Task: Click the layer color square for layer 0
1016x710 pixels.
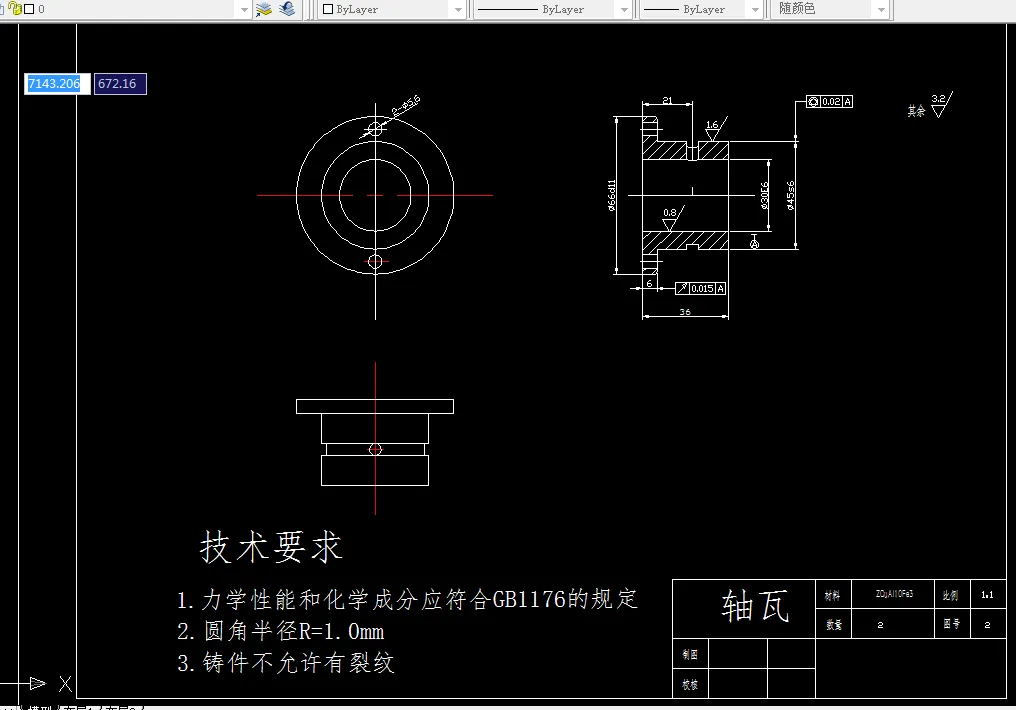Action: 29,11
